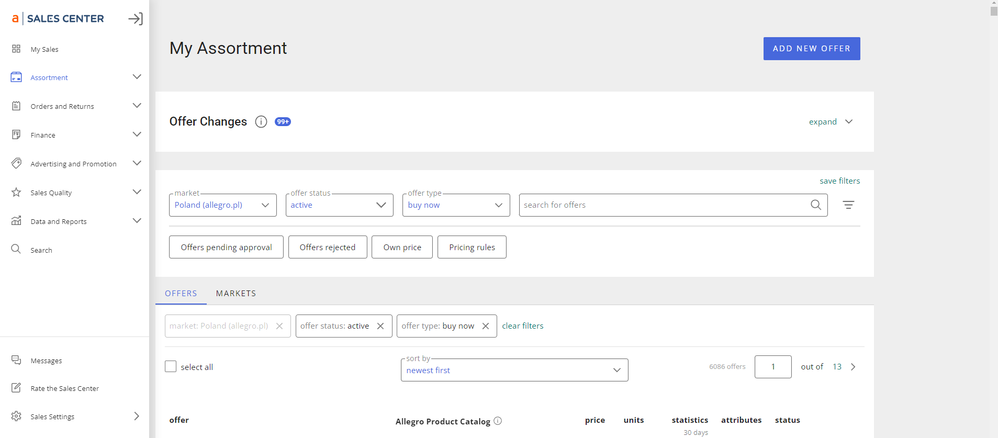Viewport: 998px width, 438px height.
Task: Click the page number input field
Action: coord(772,367)
